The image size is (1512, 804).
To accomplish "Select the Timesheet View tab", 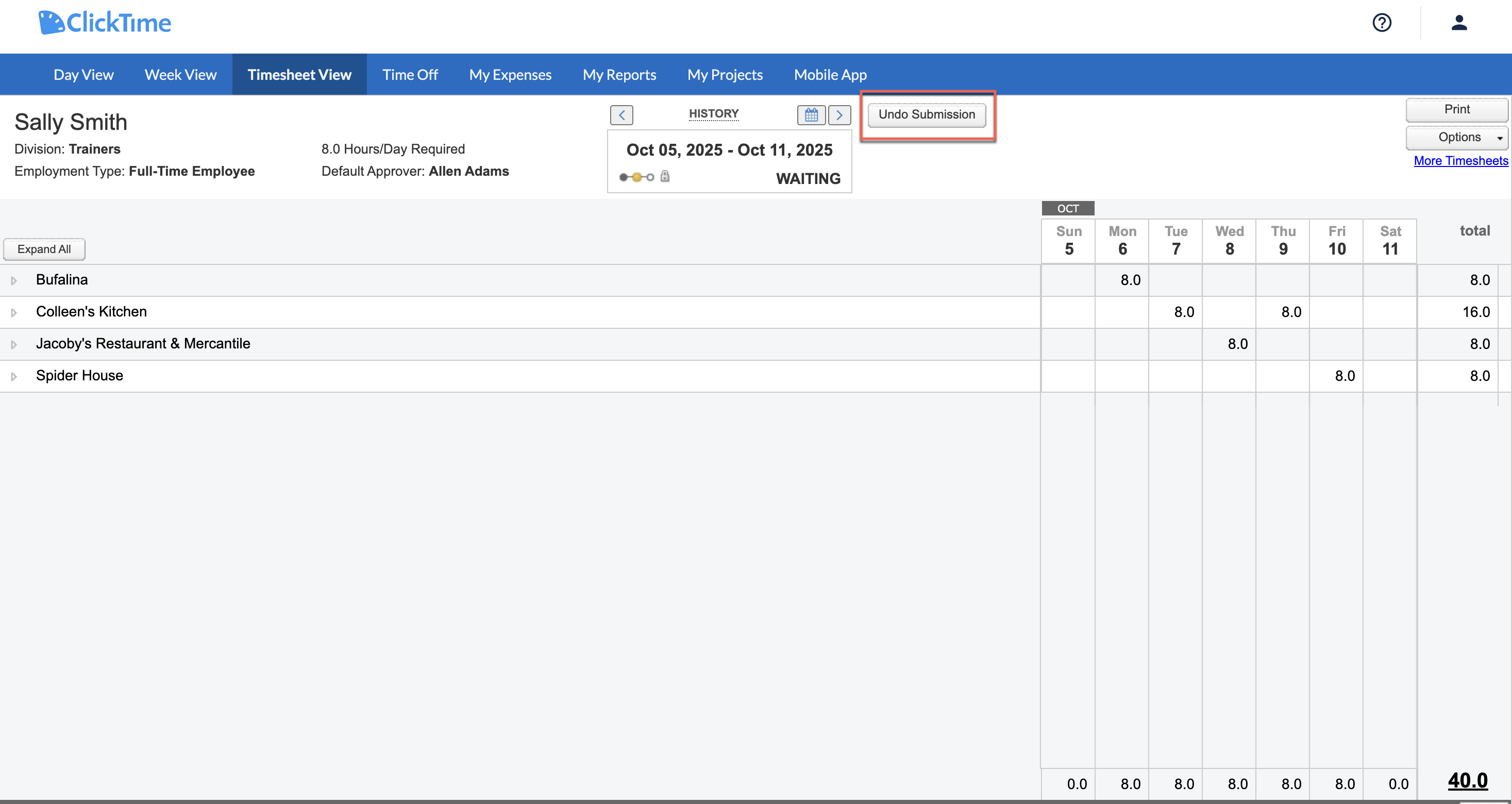I will click(x=299, y=75).
